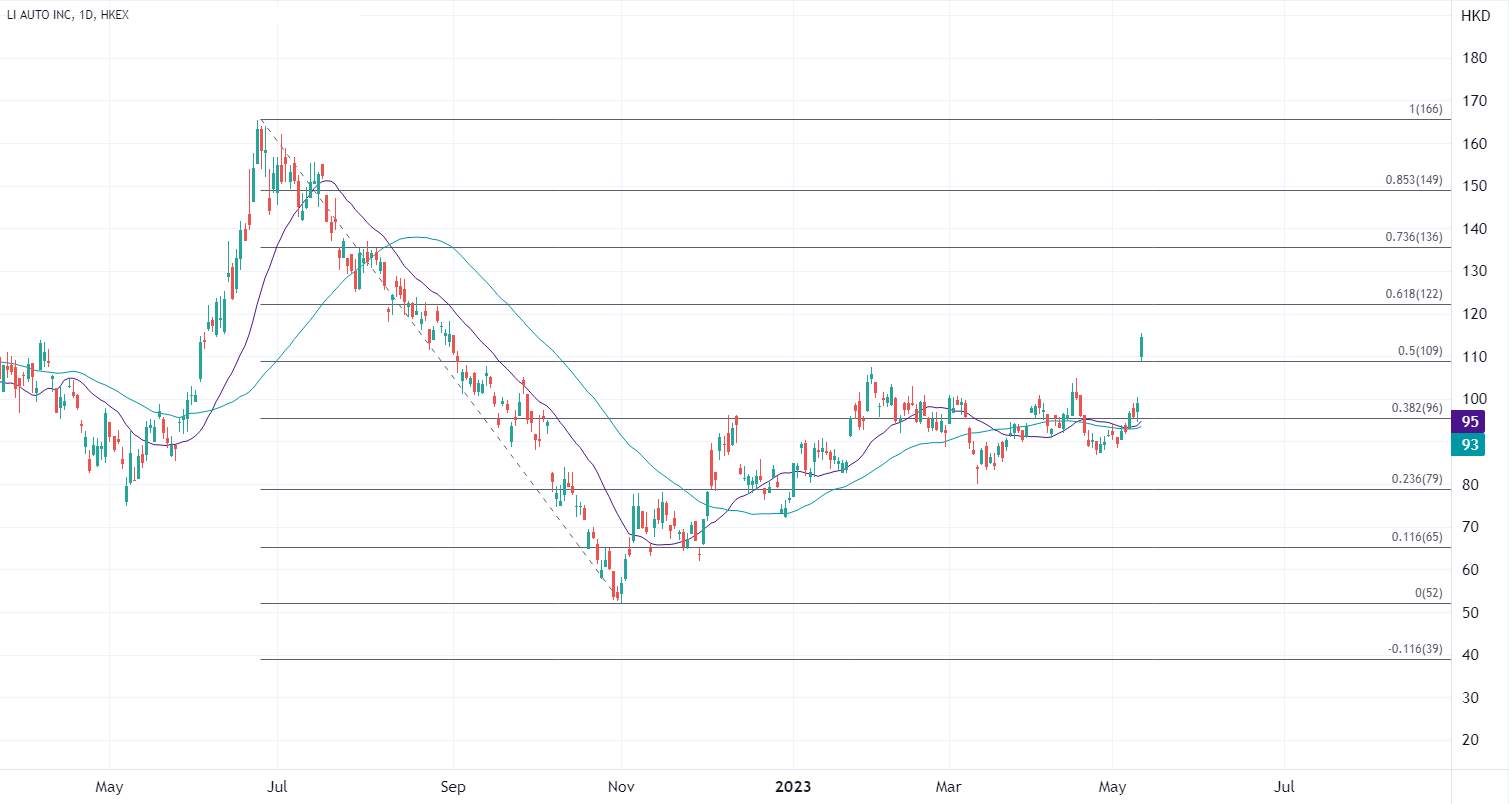The width and height of the screenshot is (1509, 804).
Task: Select the latest green gap-up candle above 110
Action: (1141, 346)
